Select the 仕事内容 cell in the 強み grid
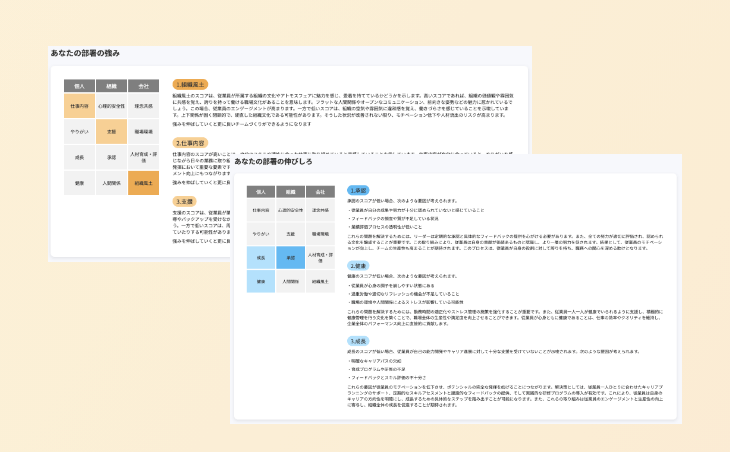730x452 pixels. click(80, 106)
